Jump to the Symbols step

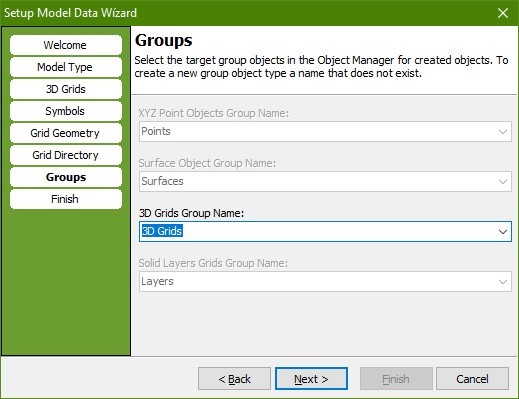coord(66,111)
